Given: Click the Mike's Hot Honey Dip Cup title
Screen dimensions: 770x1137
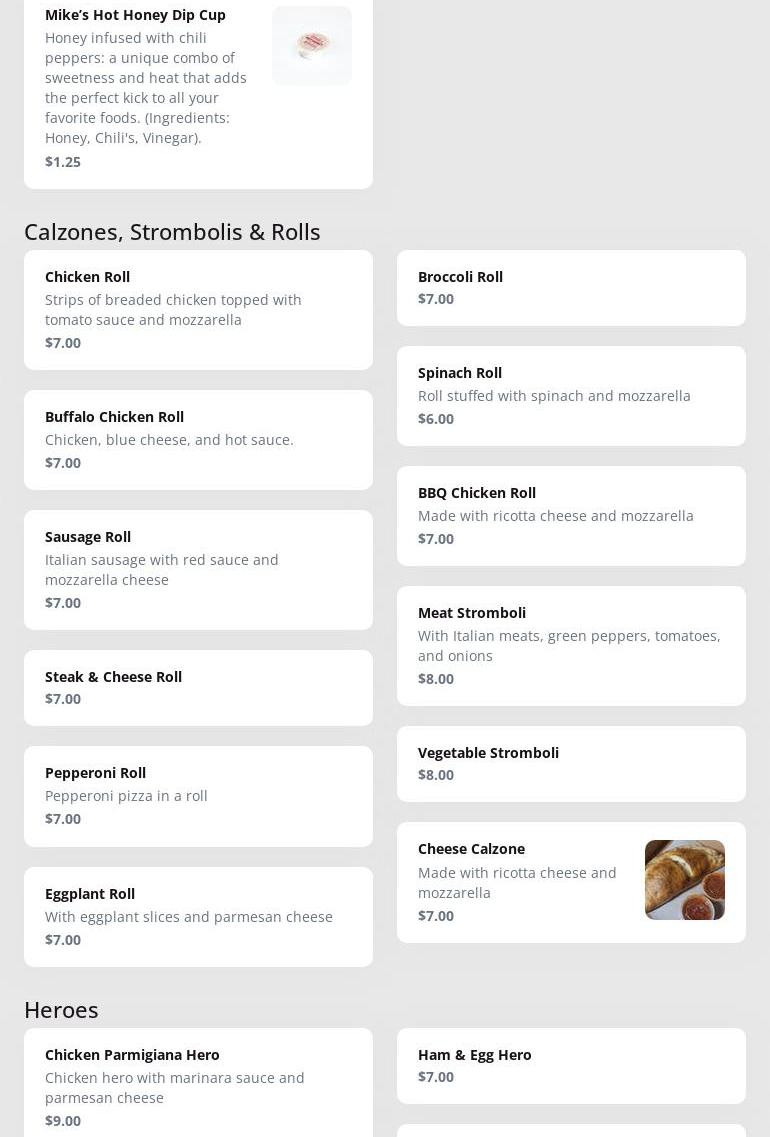Looking at the screenshot, I should click(135, 15).
